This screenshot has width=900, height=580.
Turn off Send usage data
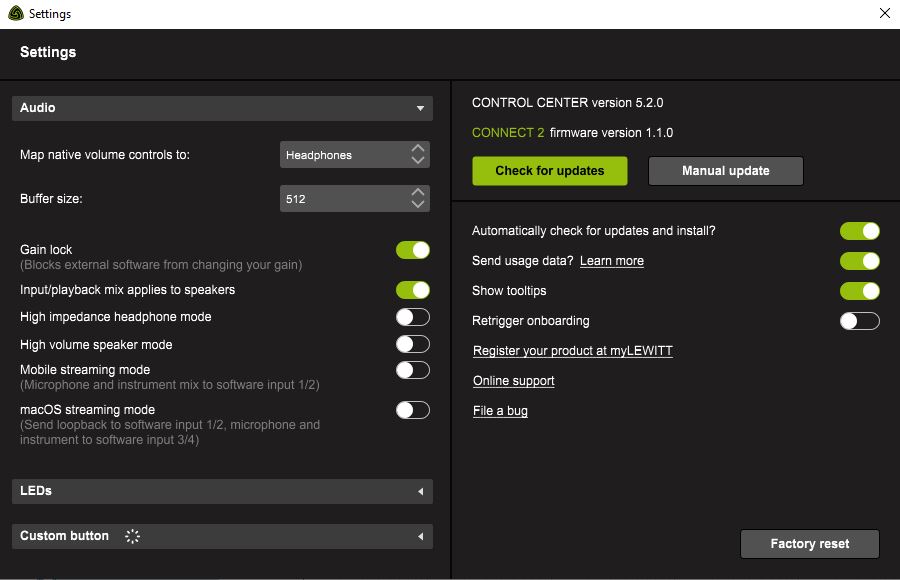point(860,260)
